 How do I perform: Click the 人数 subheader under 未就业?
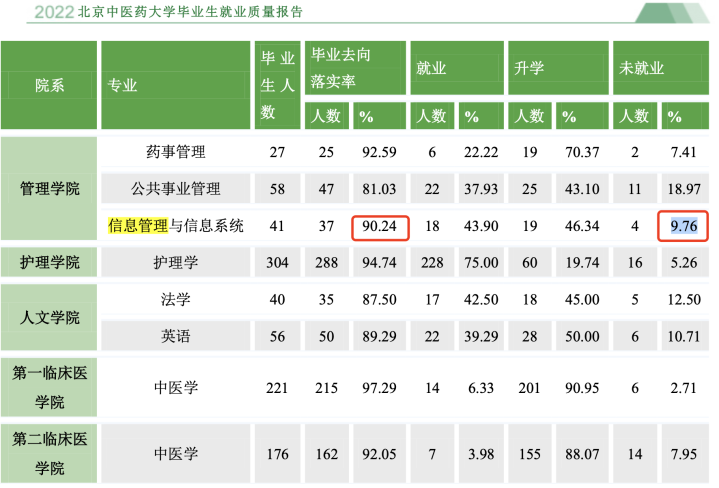click(635, 116)
